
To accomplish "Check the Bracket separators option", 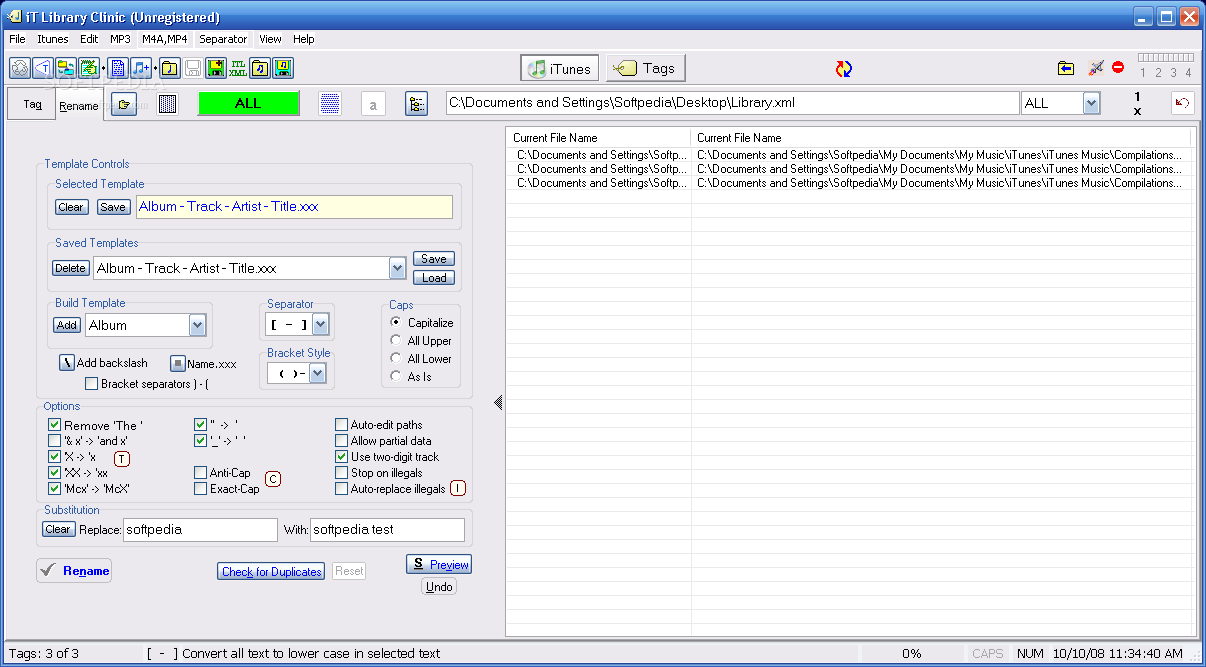I will coord(92,383).
